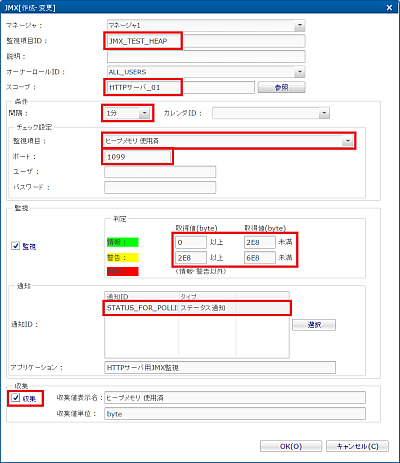This screenshot has height=463, width=400.
Task: Click the ポート field showing 1099
Action: pos(138,157)
